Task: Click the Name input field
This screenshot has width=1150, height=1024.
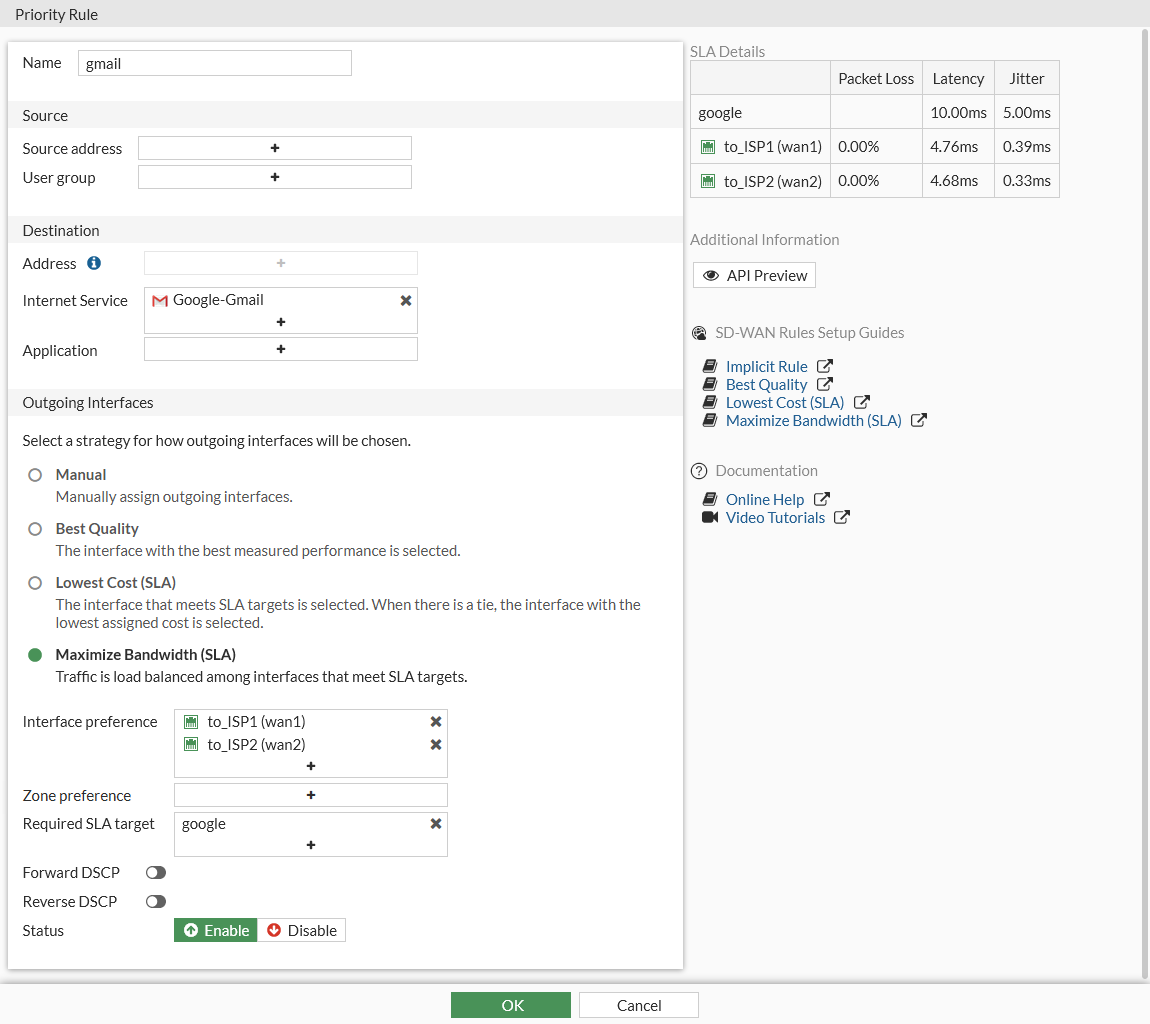Action: click(x=215, y=63)
